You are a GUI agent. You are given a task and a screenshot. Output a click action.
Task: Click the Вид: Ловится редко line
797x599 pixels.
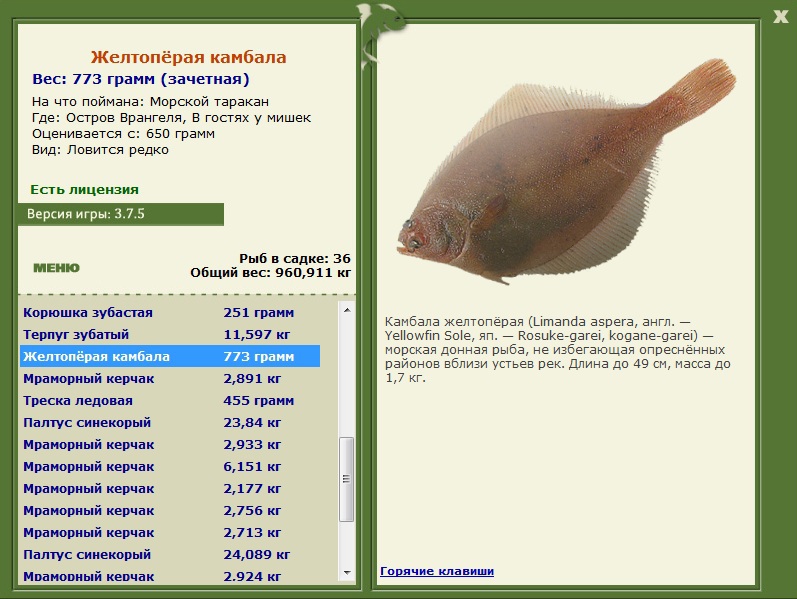click(100, 150)
